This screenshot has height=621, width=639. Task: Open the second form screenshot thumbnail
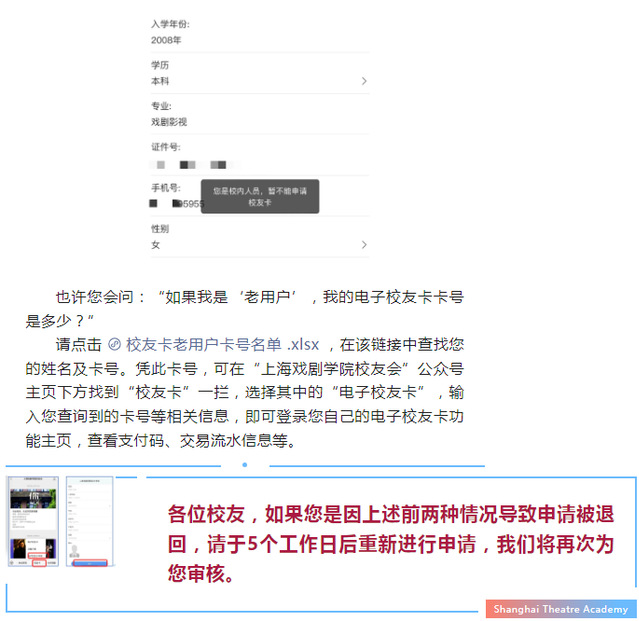[89, 522]
